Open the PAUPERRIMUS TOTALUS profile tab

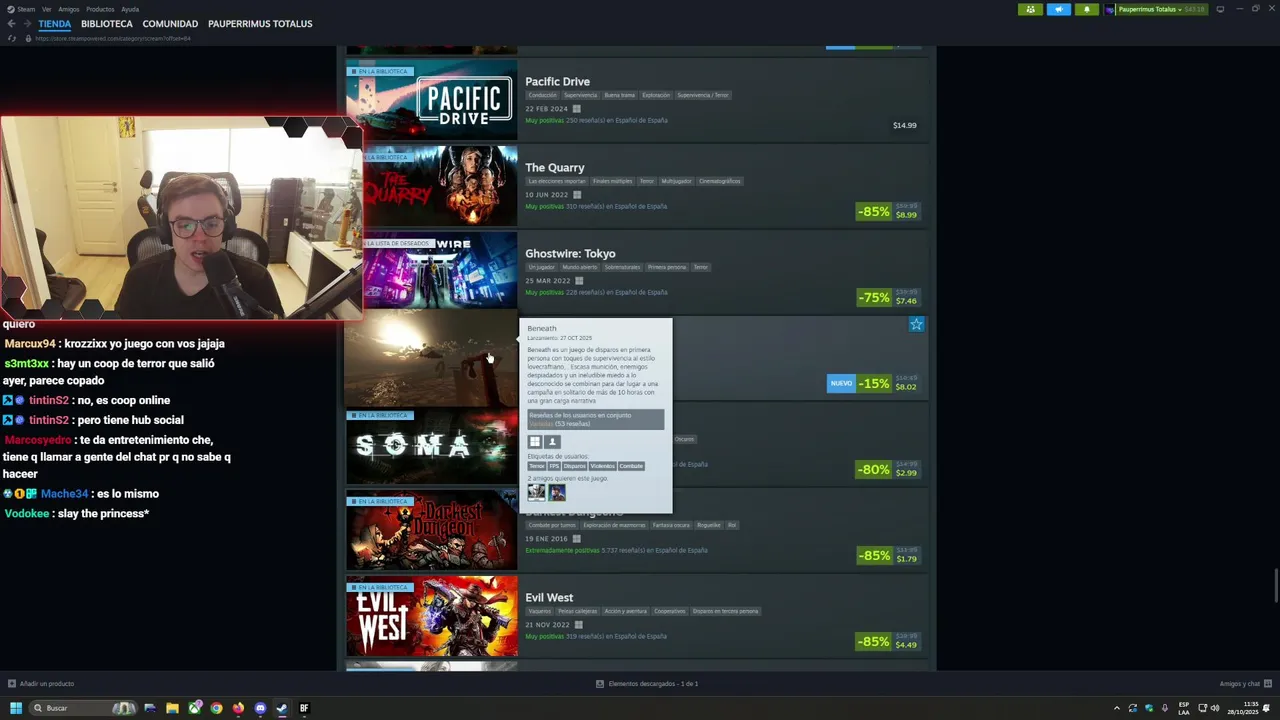pyautogui.click(x=260, y=24)
